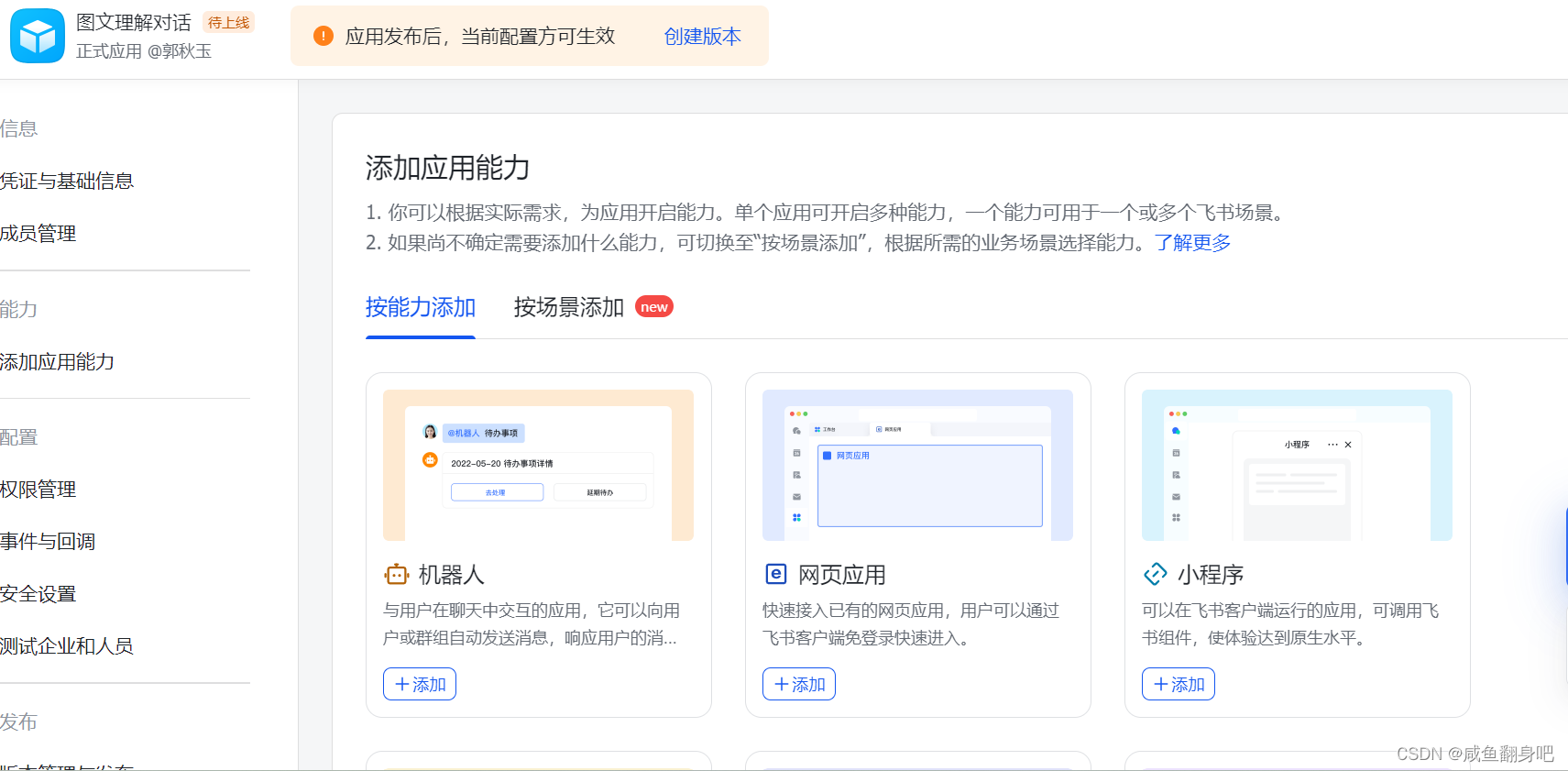
Task: Open 了解更多 link
Action: pos(1192,242)
